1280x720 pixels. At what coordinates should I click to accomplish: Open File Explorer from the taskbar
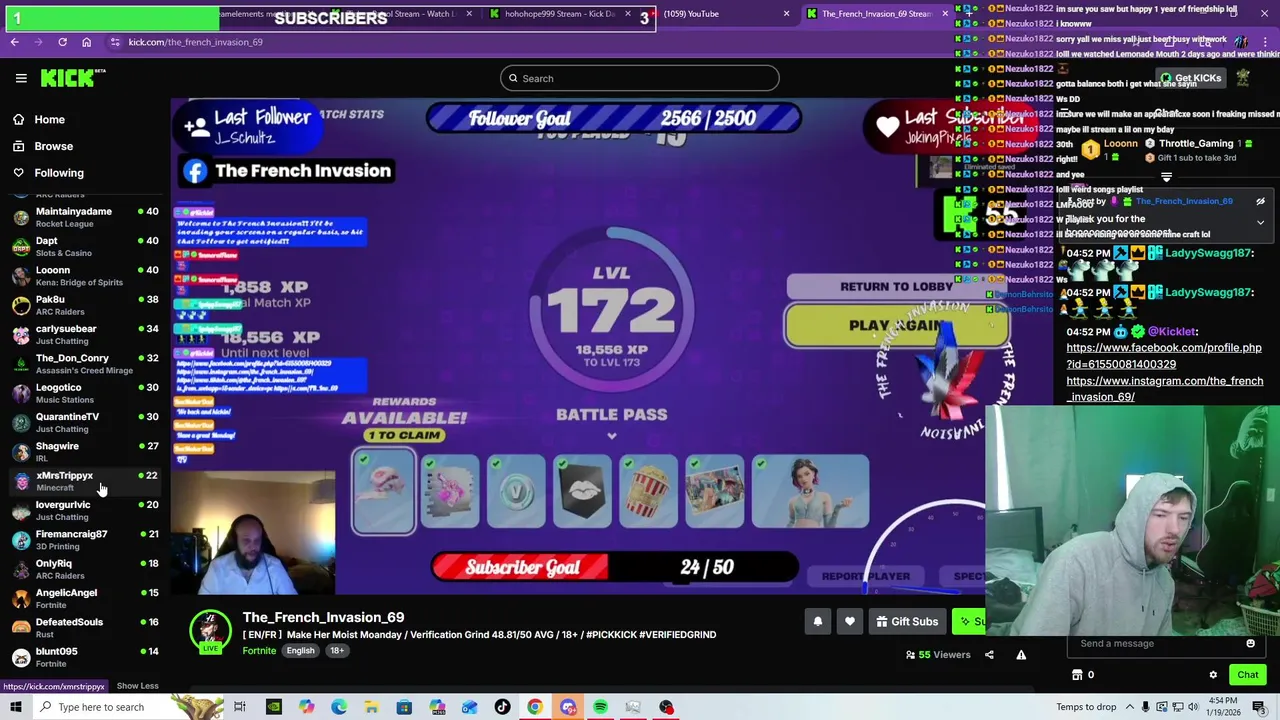pos(371,707)
